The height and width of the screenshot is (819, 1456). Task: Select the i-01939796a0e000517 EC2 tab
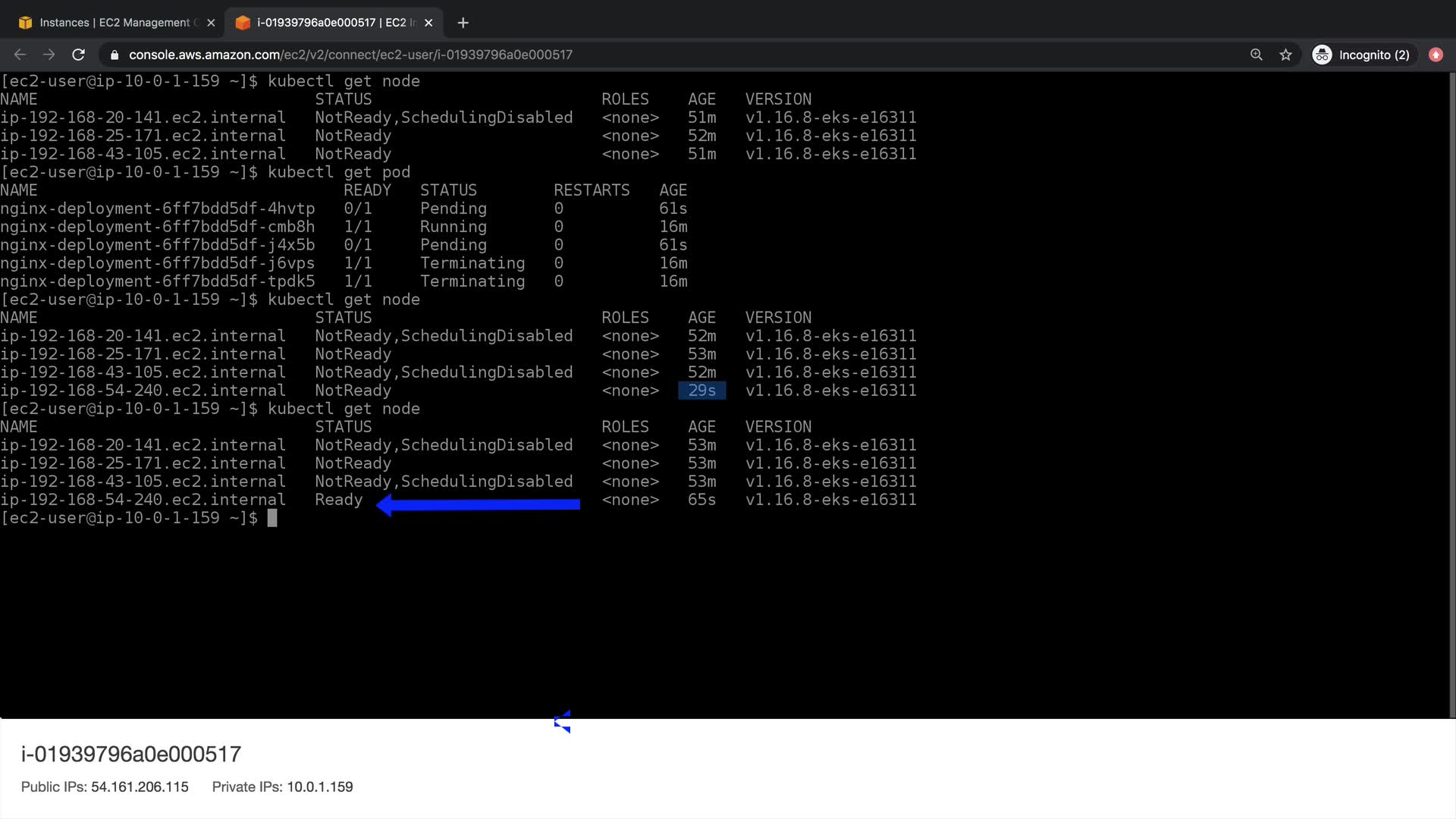coord(334,23)
